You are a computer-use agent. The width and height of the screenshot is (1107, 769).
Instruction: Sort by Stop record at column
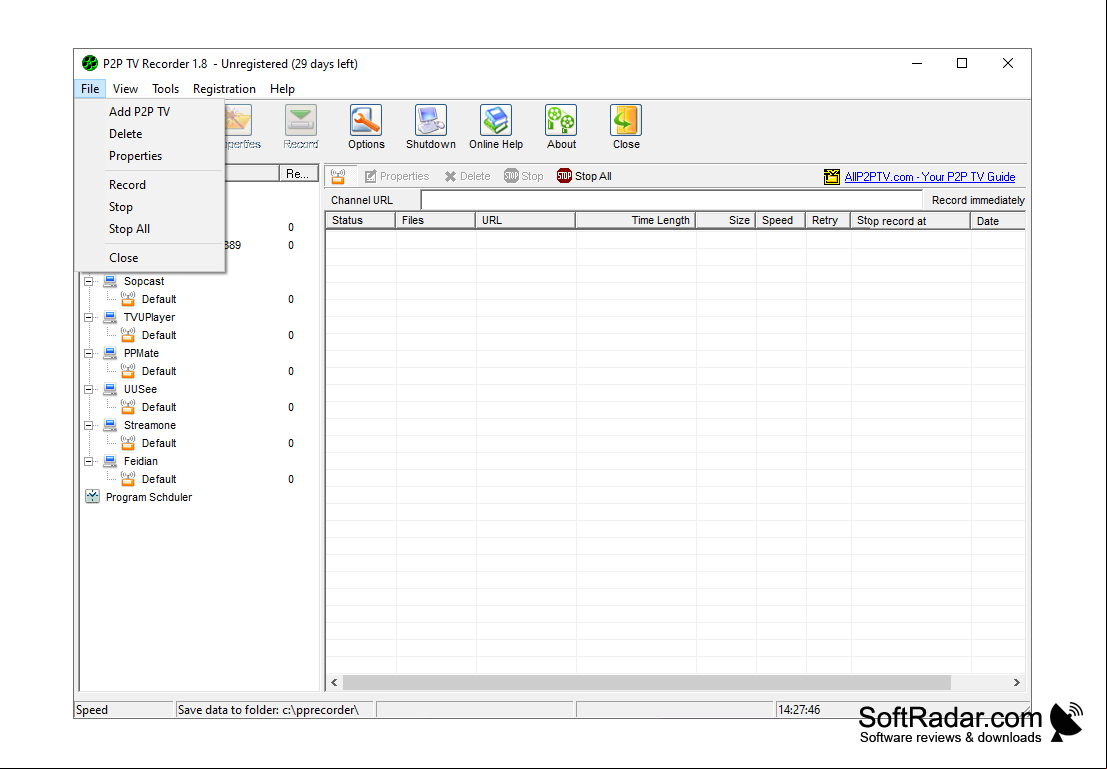coord(911,220)
